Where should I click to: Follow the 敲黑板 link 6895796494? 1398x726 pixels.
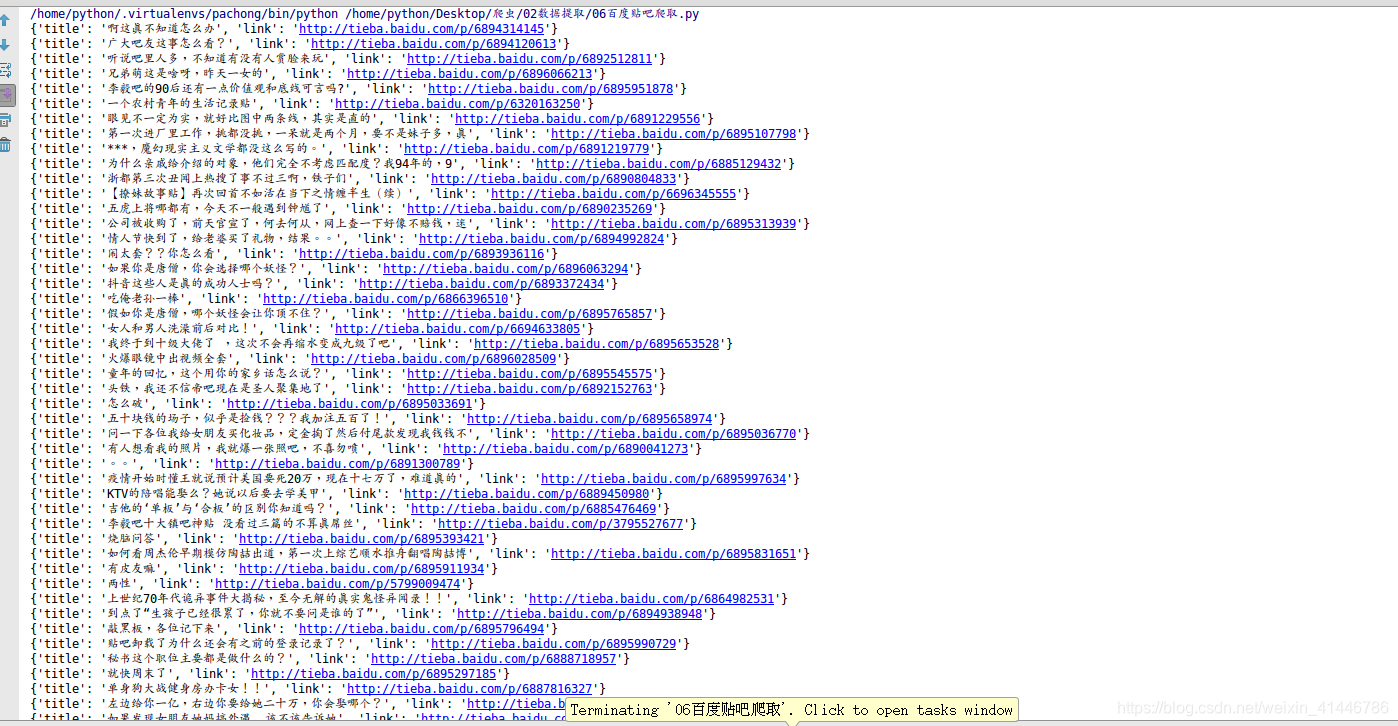coord(422,629)
